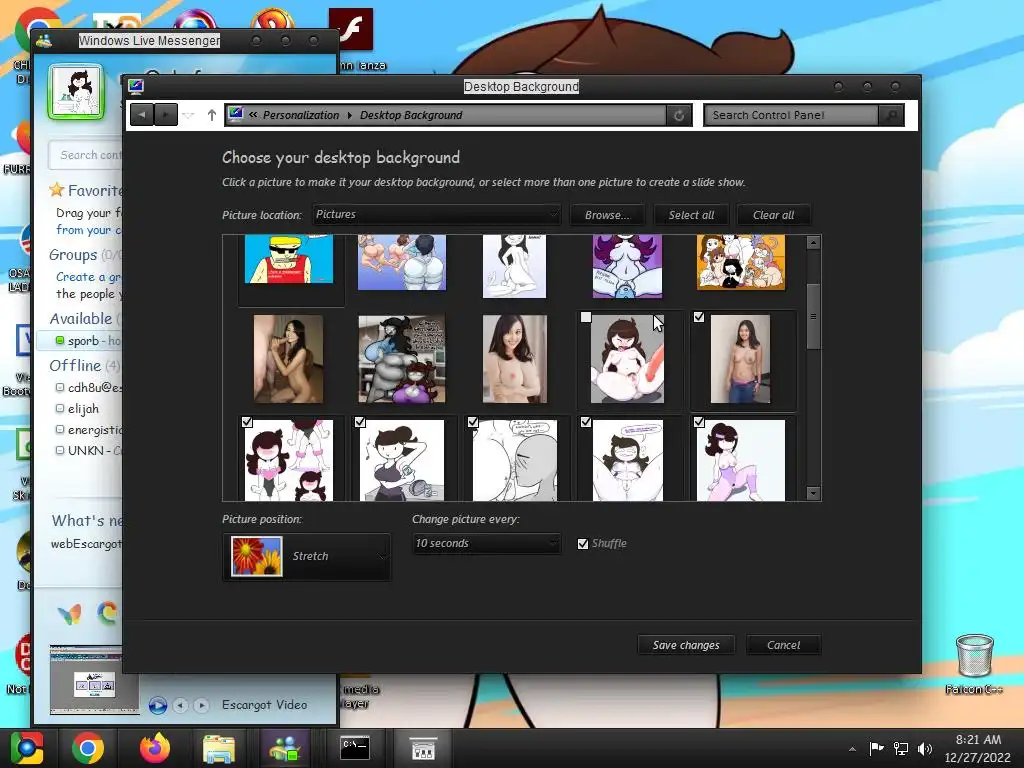Image resolution: width=1024 pixels, height=768 pixels.
Task: Open the Change picture every dropdown
Action: point(487,543)
